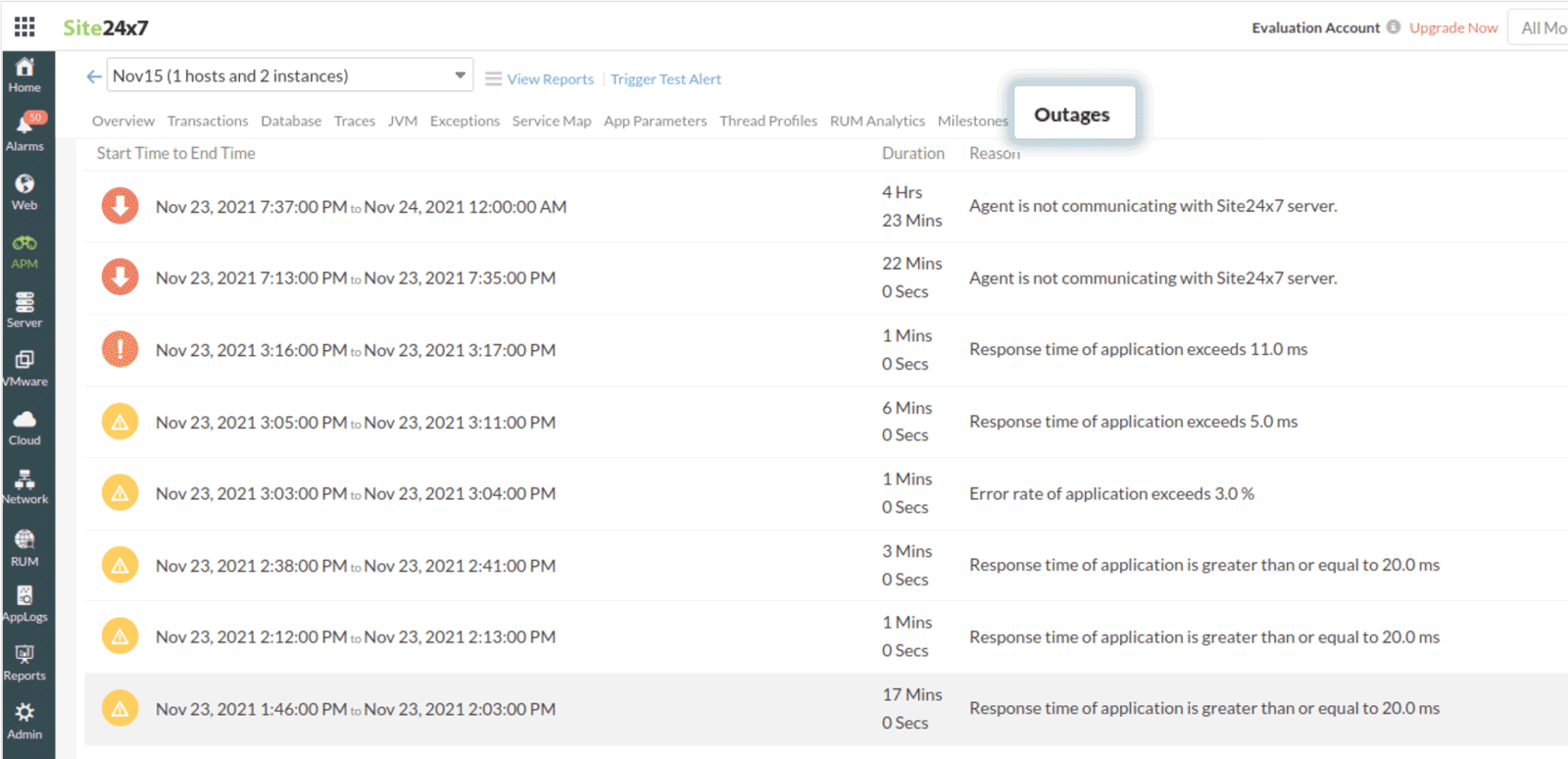Open the View Reports hamburger menu
The width and height of the screenshot is (1568, 759).
[x=494, y=78]
